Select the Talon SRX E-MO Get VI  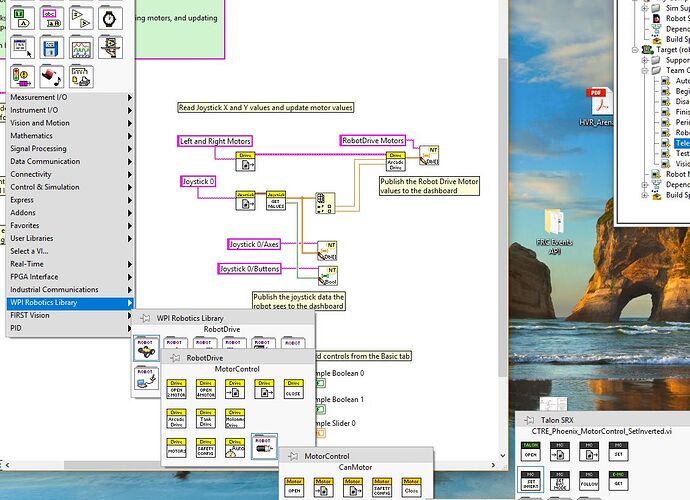tap(618, 481)
